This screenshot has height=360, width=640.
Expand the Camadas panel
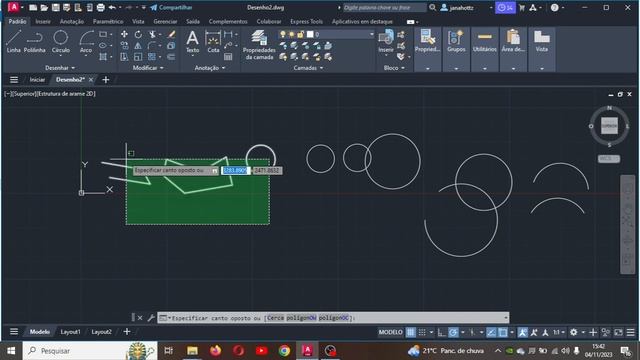point(308,68)
